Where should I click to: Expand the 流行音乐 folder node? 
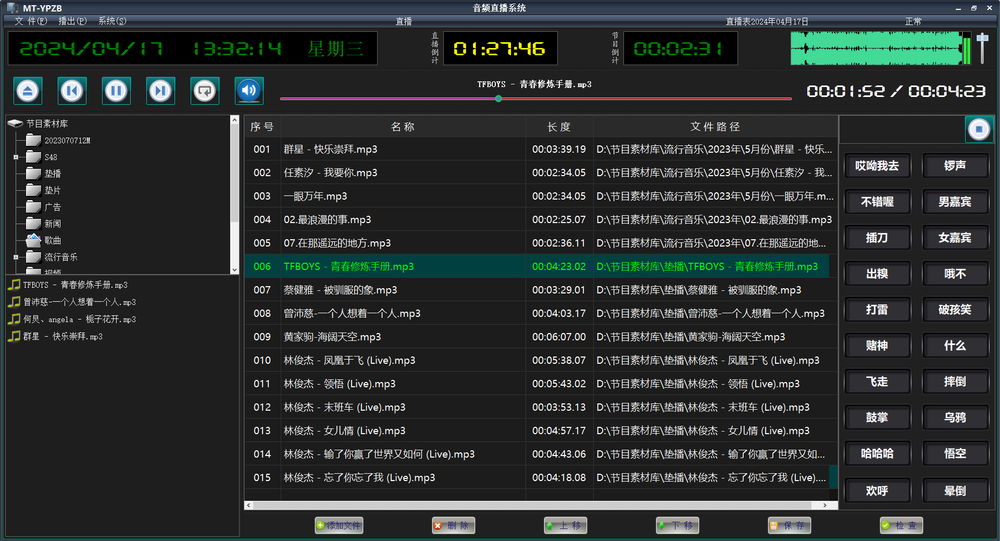point(16,257)
